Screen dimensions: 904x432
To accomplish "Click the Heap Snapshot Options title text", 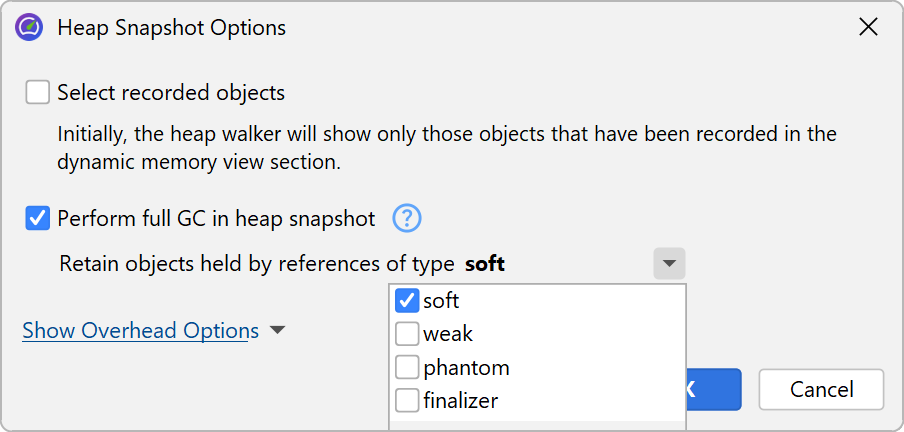I will [171, 28].
